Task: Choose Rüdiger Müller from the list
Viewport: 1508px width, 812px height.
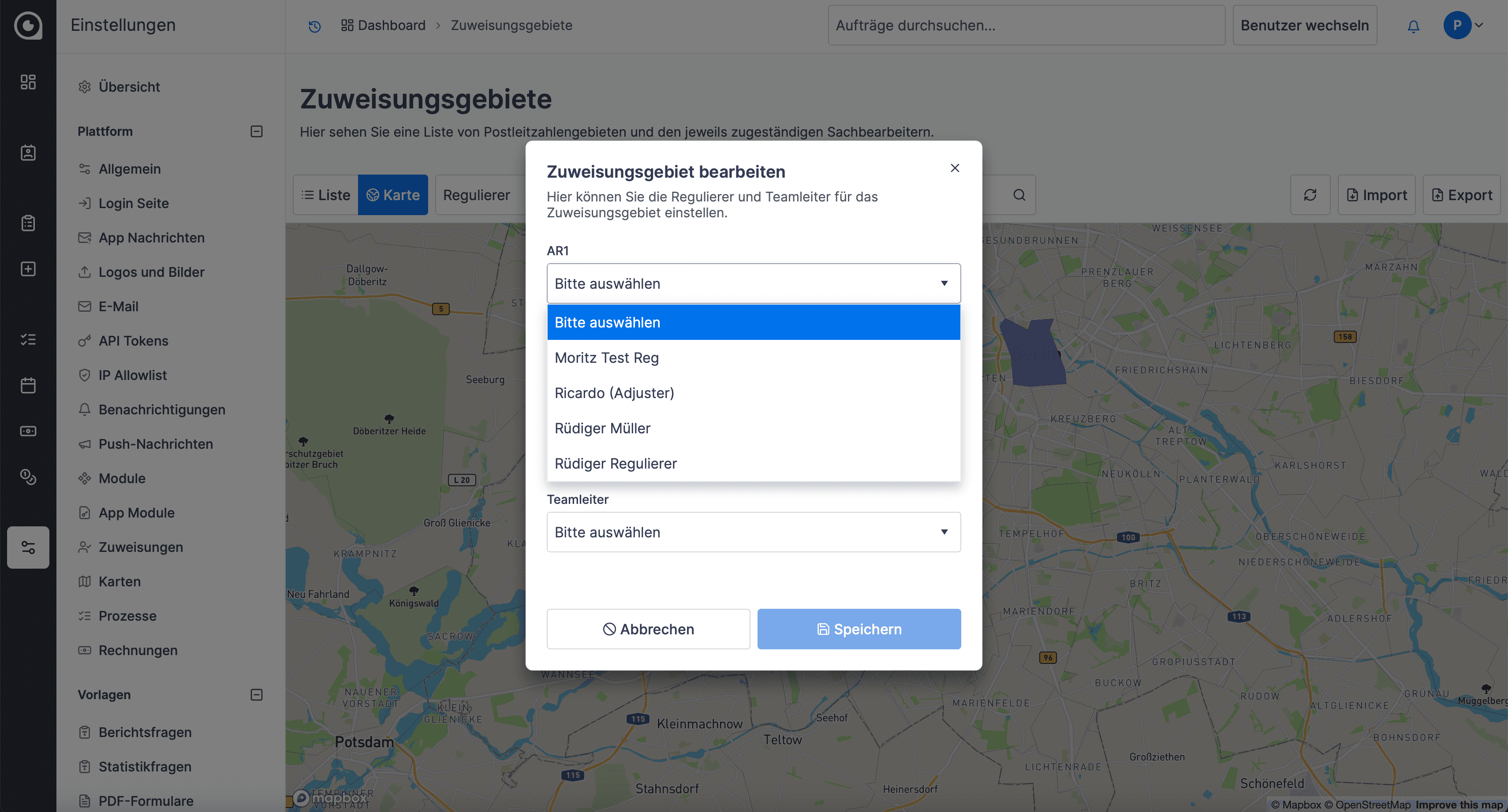Action: (x=602, y=428)
